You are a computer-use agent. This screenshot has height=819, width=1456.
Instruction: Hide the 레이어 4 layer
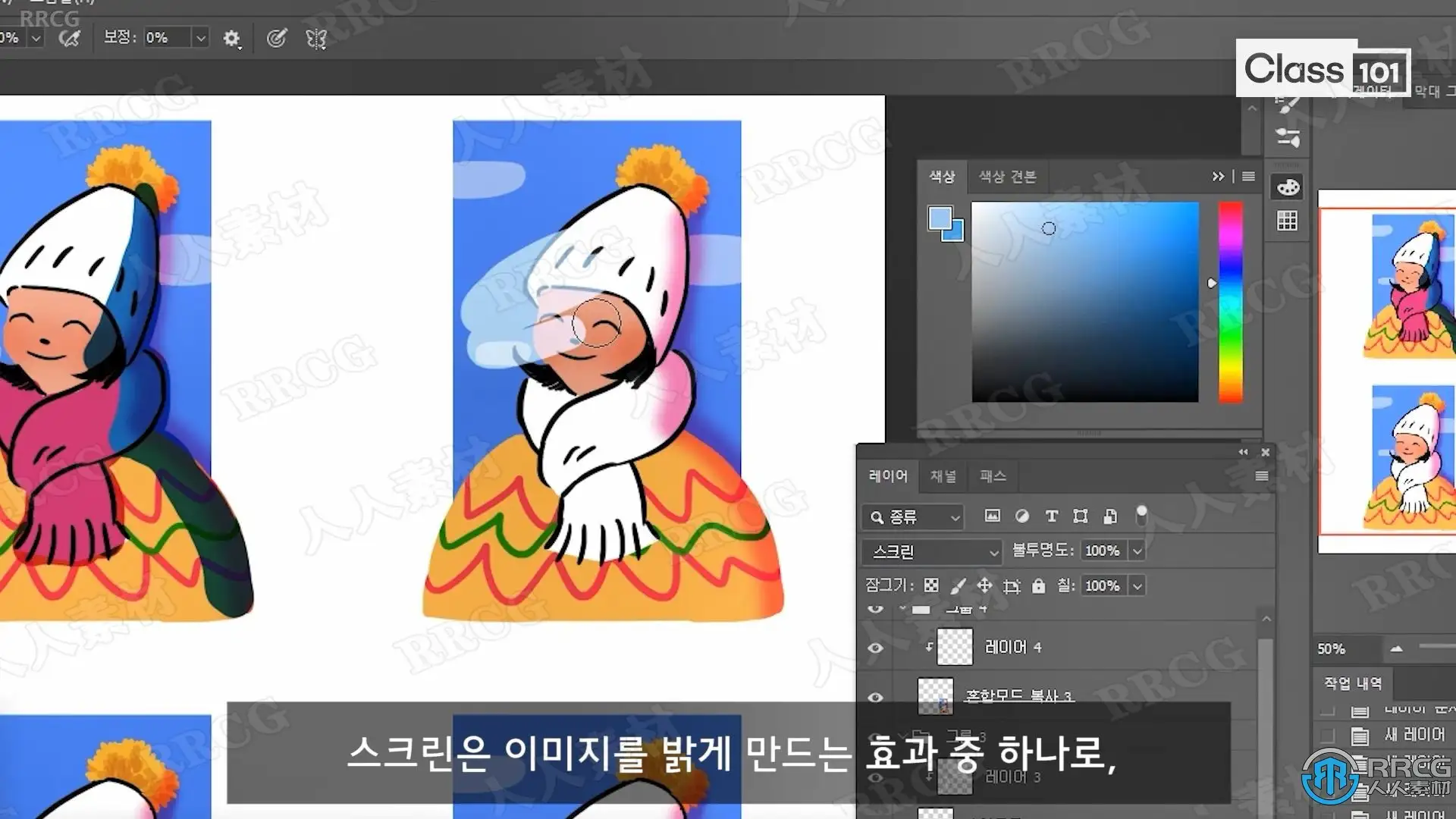pyautogui.click(x=875, y=648)
